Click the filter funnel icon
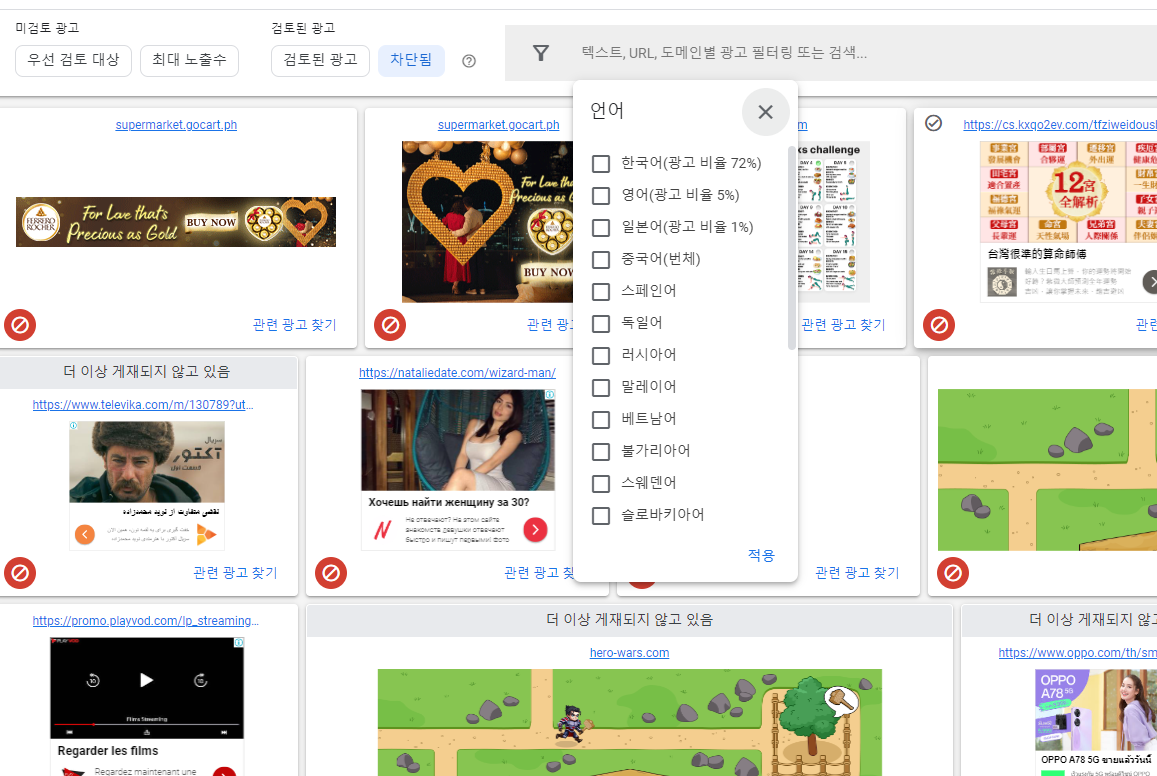This screenshot has width=1157, height=776. coord(541,53)
